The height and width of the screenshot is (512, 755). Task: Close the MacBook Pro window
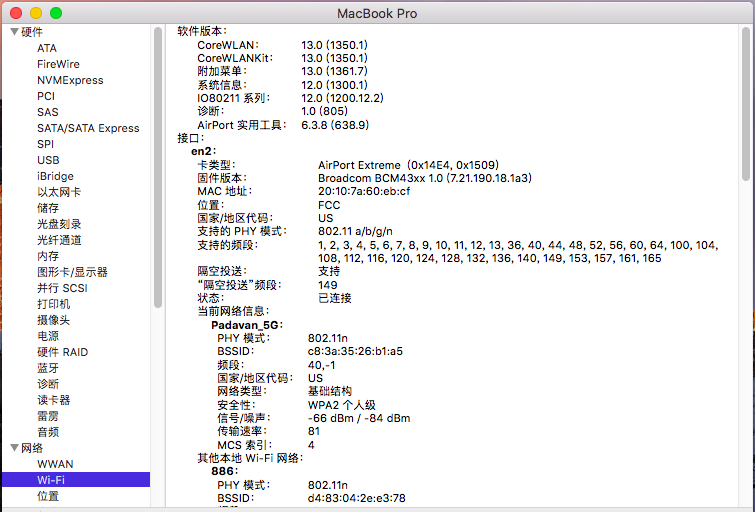16,13
